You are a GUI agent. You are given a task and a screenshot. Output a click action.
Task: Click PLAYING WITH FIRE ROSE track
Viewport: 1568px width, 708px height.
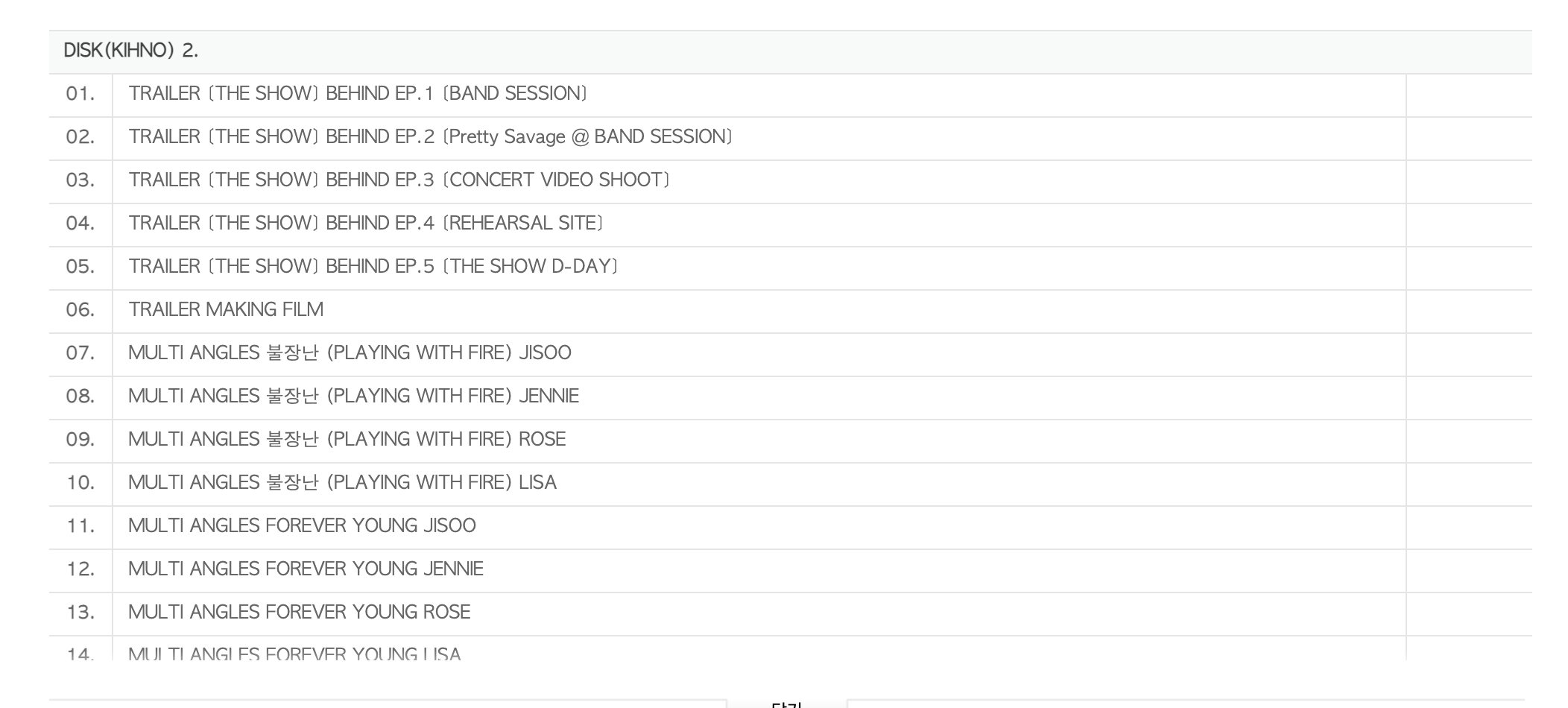pyautogui.click(x=347, y=440)
